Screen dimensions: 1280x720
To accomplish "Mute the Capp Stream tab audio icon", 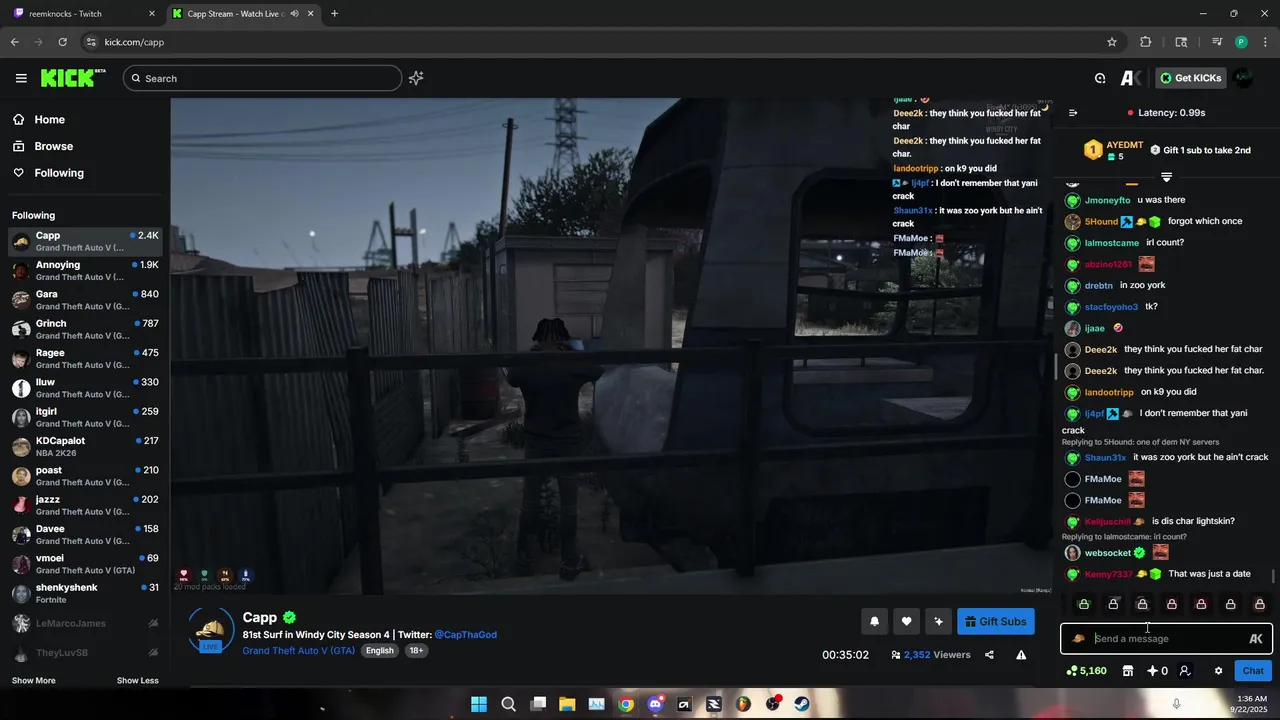I will click(x=295, y=14).
